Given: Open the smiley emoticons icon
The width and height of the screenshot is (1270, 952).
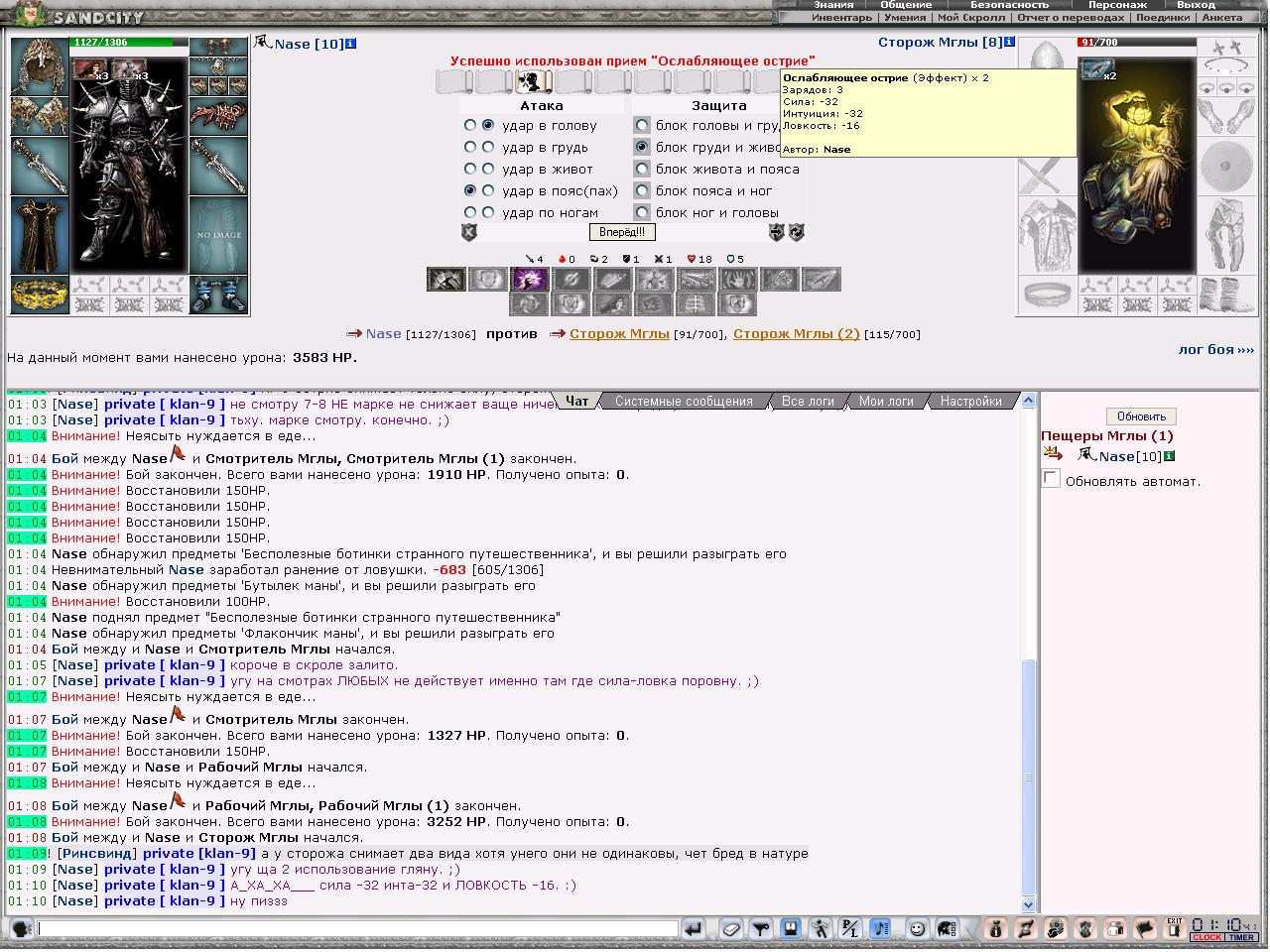Looking at the screenshot, I should [x=918, y=929].
